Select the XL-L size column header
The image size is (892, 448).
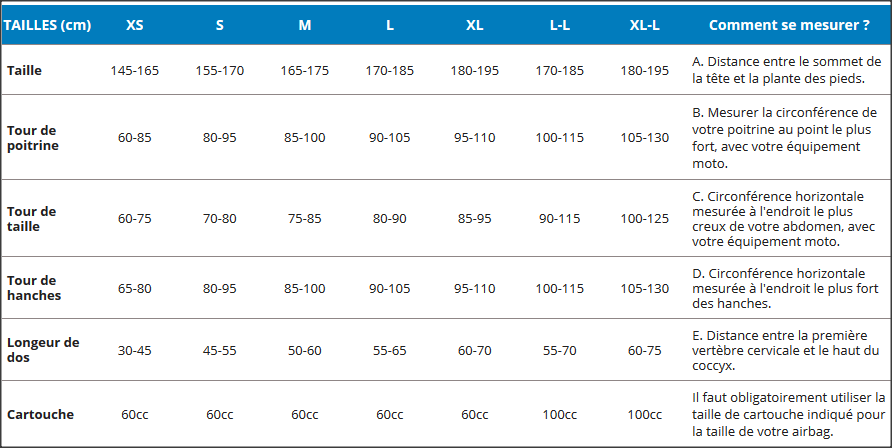645,26
